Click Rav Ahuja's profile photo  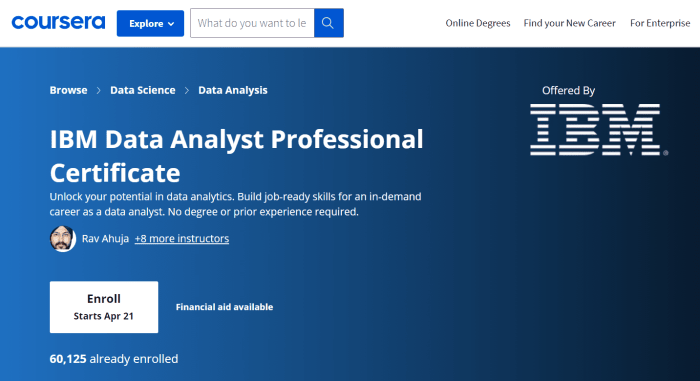[x=62, y=239]
